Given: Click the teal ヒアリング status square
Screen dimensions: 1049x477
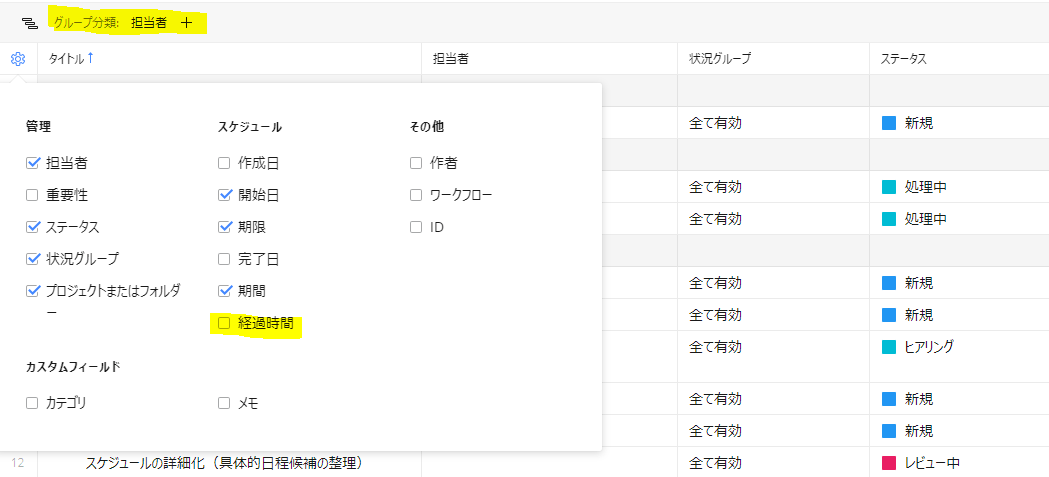Looking at the screenshot, I should click(889, 347).
